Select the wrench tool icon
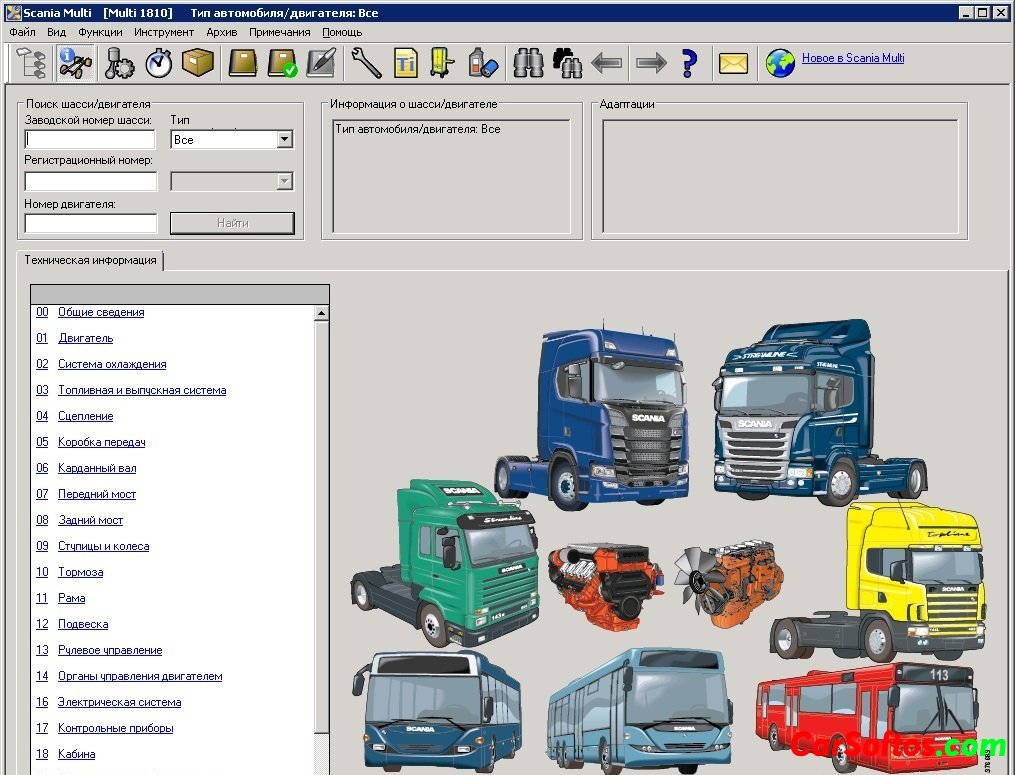 (366, 63)
